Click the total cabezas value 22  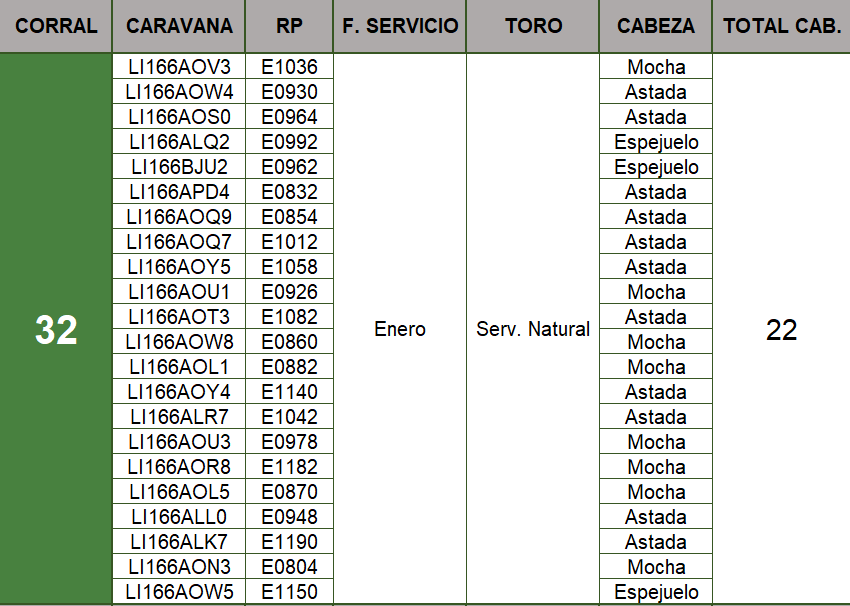781,329
